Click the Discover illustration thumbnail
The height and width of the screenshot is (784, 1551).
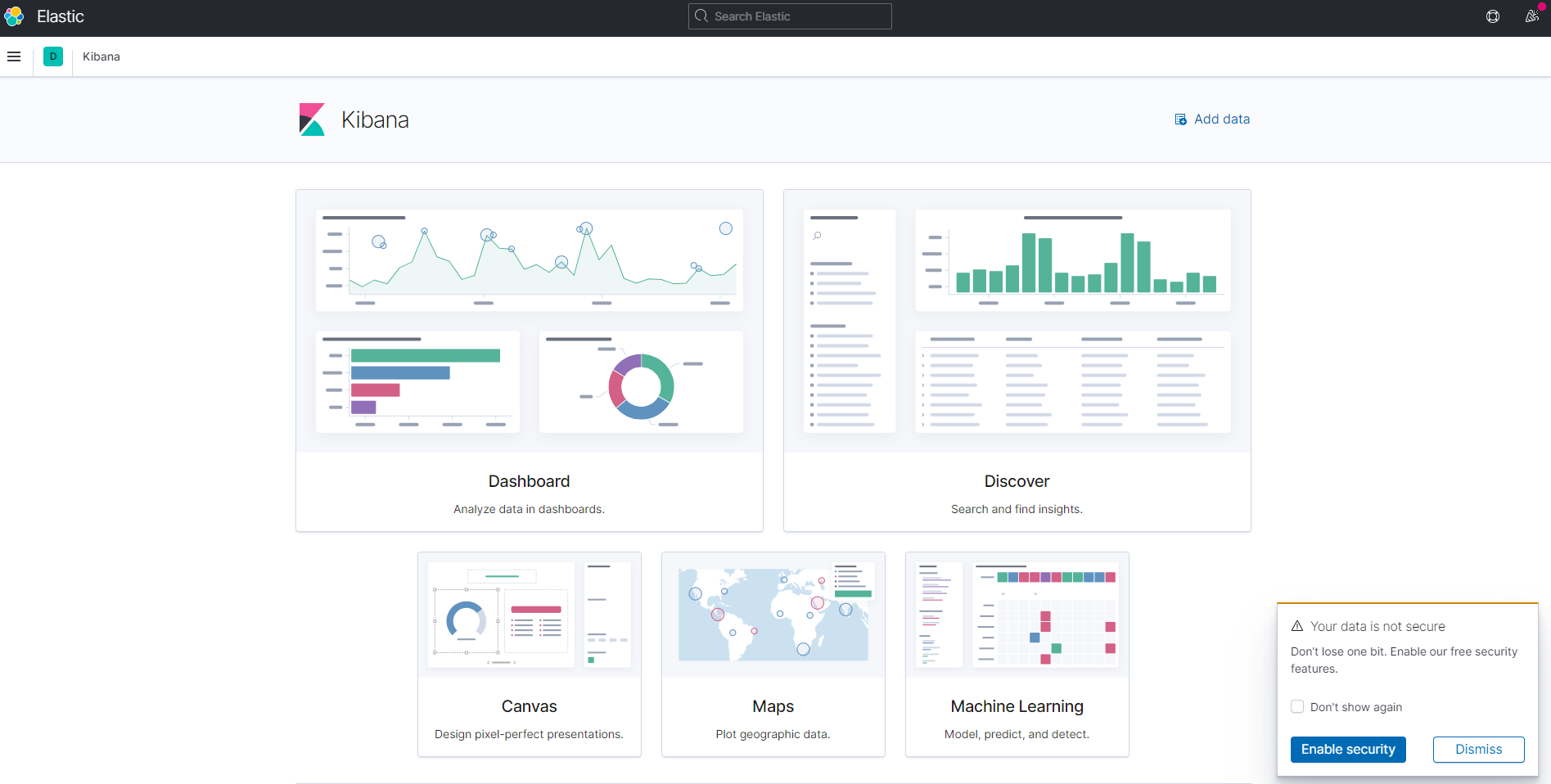(1017, 321)
